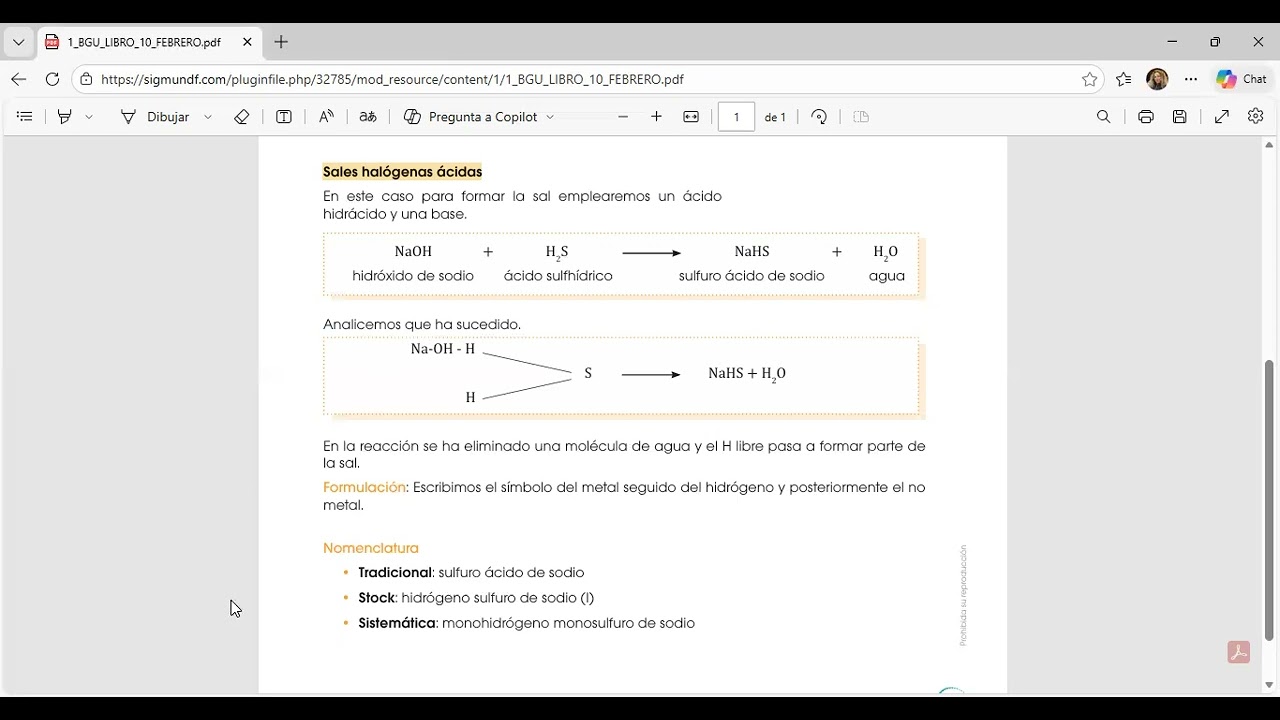Click the ácido sulfhídrico label

pyautogui.click(x=558, y=276)
